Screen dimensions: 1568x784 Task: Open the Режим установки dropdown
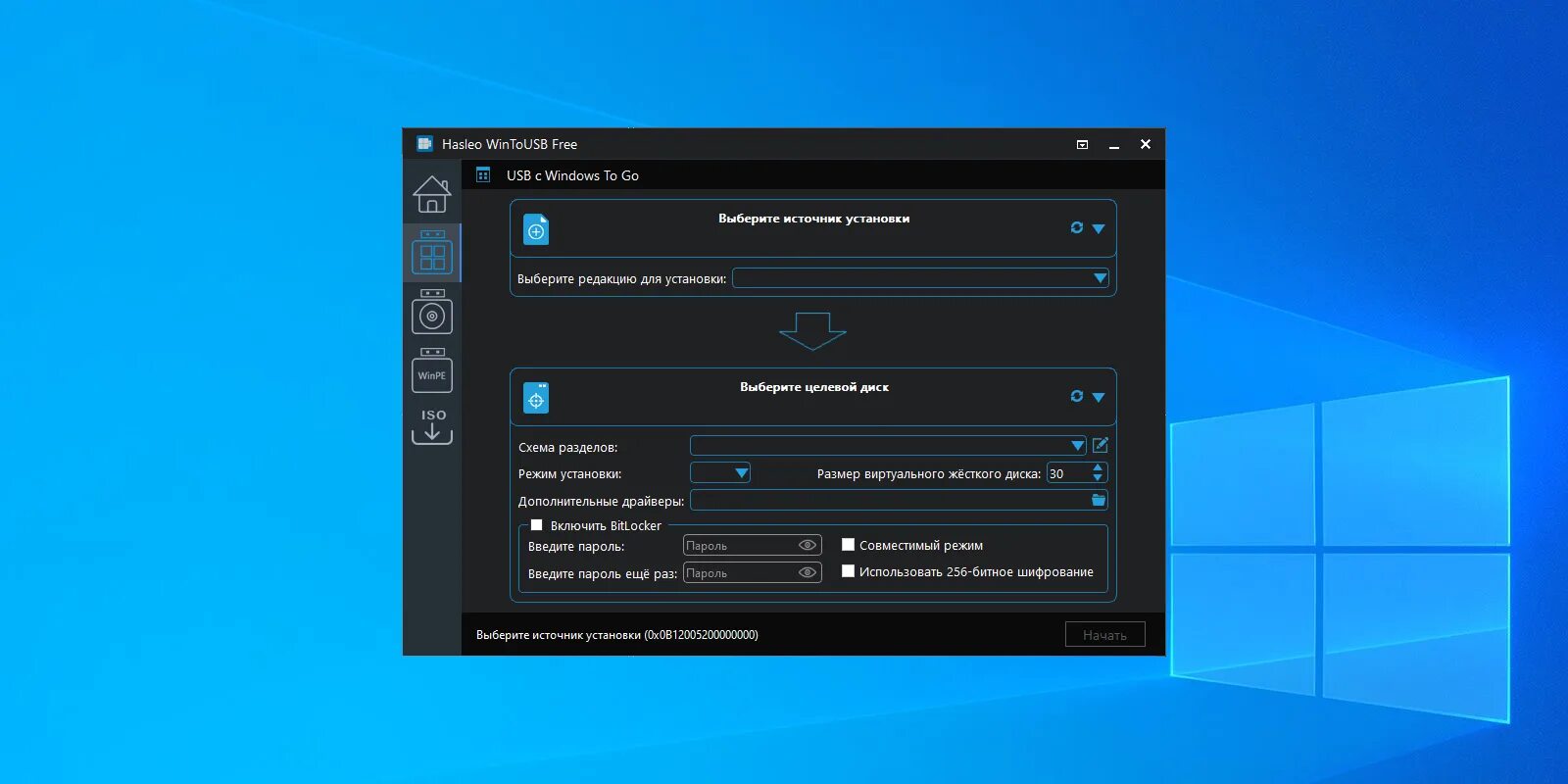[x=720, y=473]
